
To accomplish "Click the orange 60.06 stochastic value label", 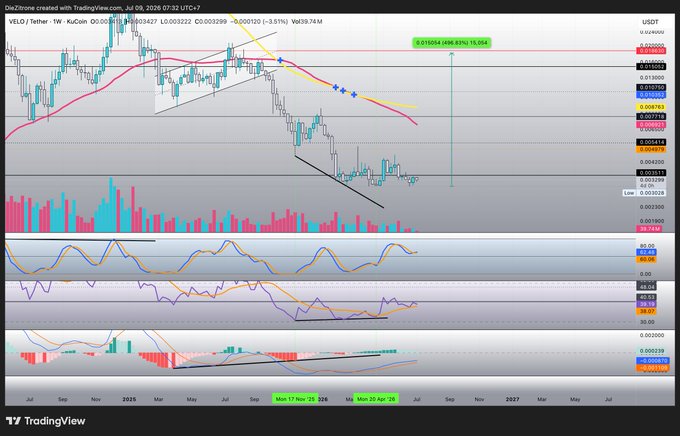I will click(x=647, y=259).
